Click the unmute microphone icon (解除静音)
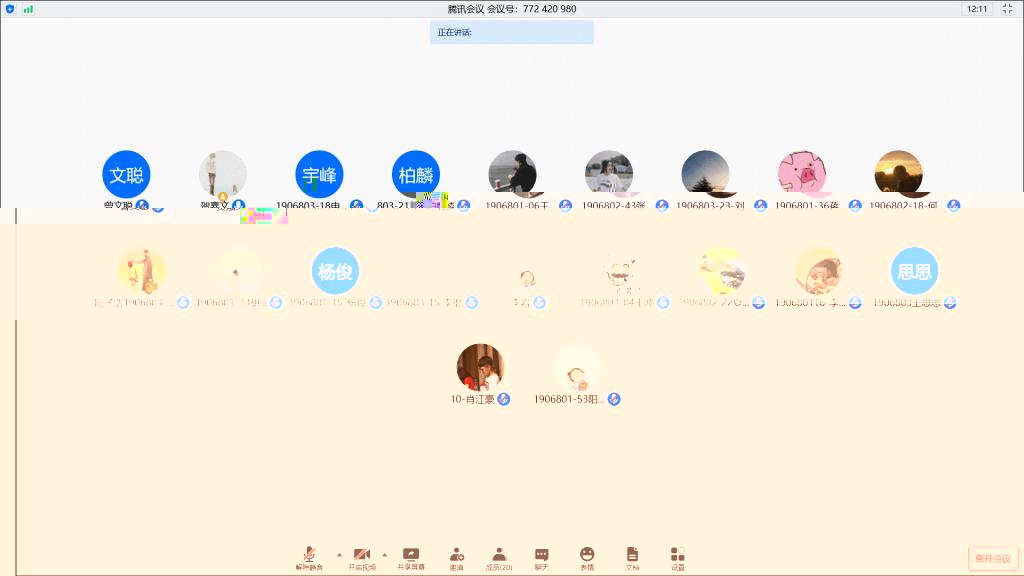1024x576 pixels. click(x=309, y=555)
